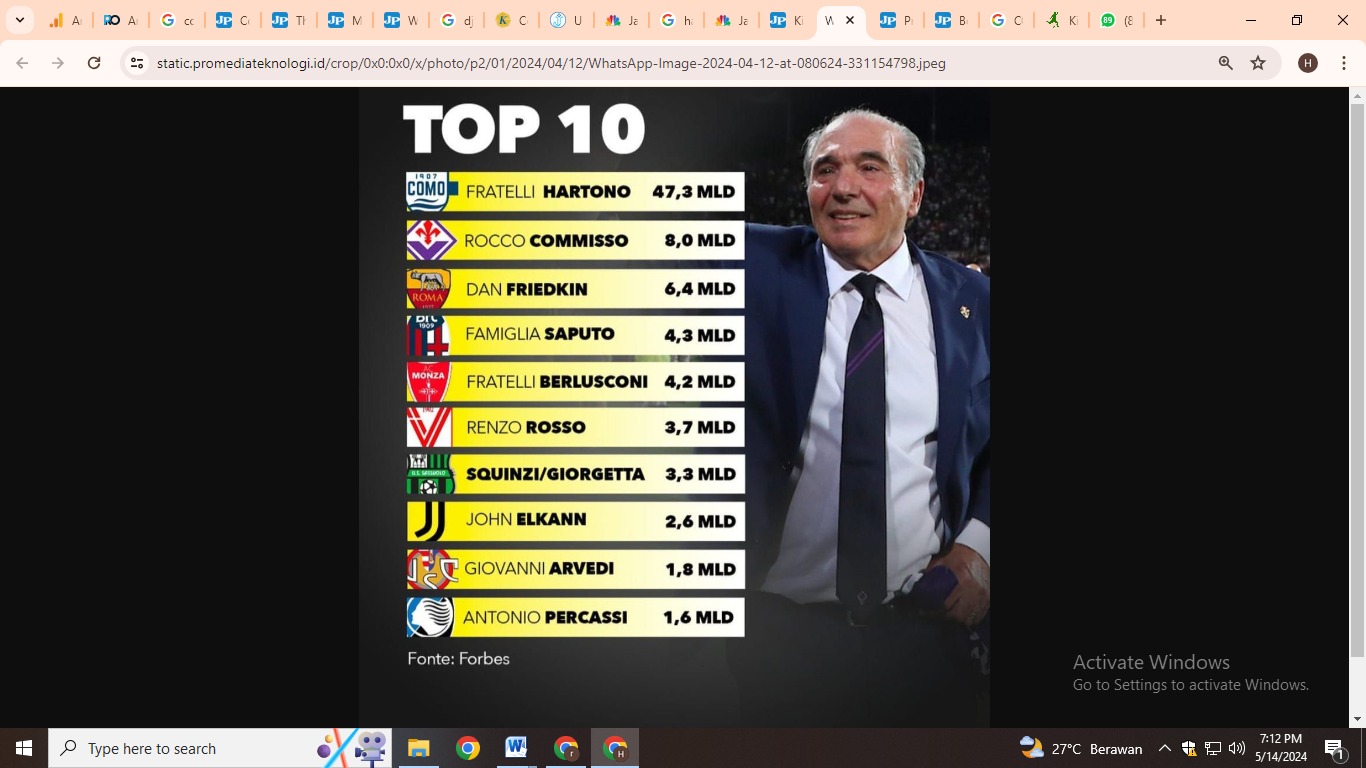Open the profile avatar labeled H
This screenshot has height=768, width=1366.
pos(1307,63)
